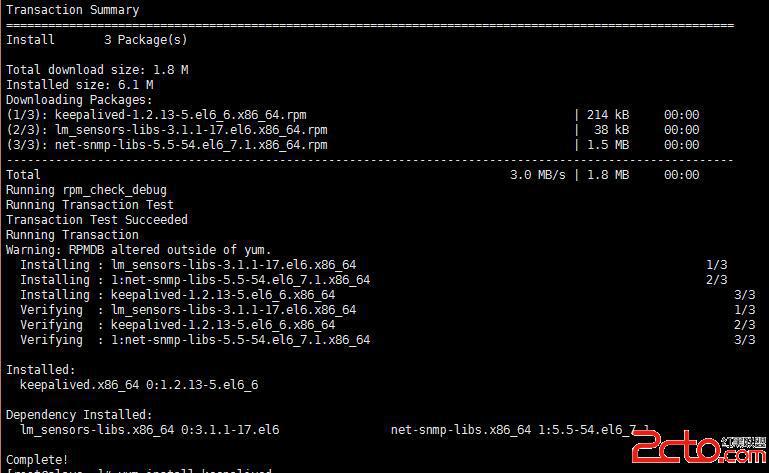Click the keepalived-1.2.13-5.el6_6.x86_64.rpm download line
Viewport: 769px width, 473px height.
coord(353,115)
